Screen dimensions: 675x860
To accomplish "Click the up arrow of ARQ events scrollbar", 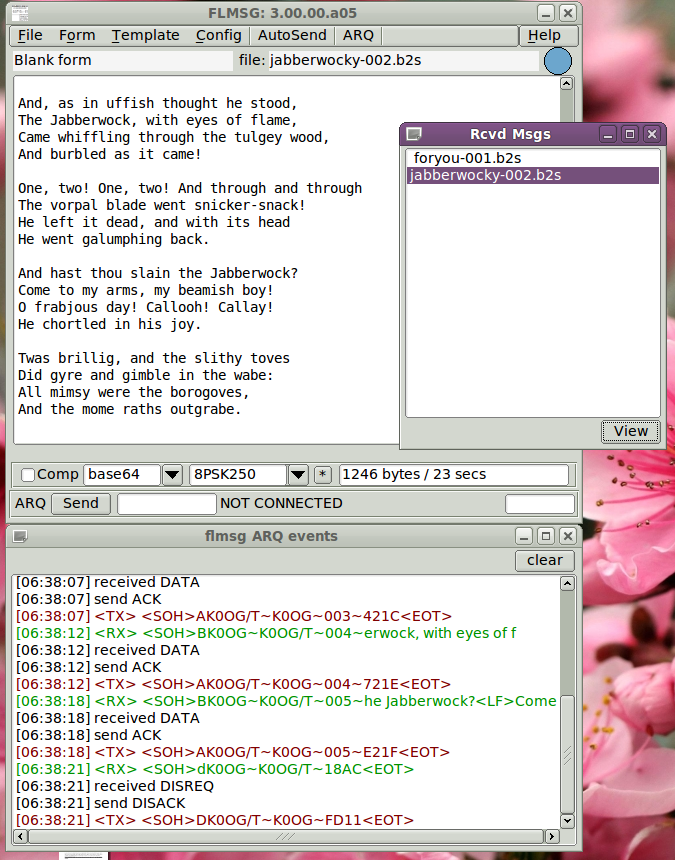I will (568, 584).
